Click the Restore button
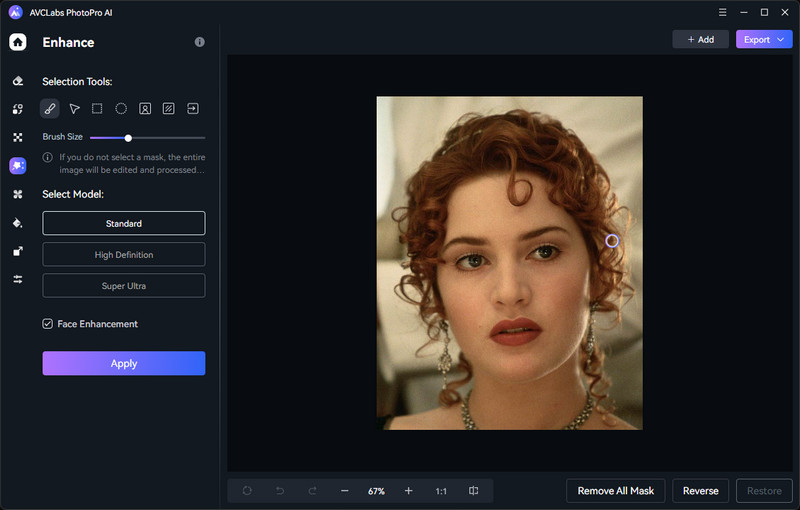Viewport: 800px width, 510px height. (764, 491)
